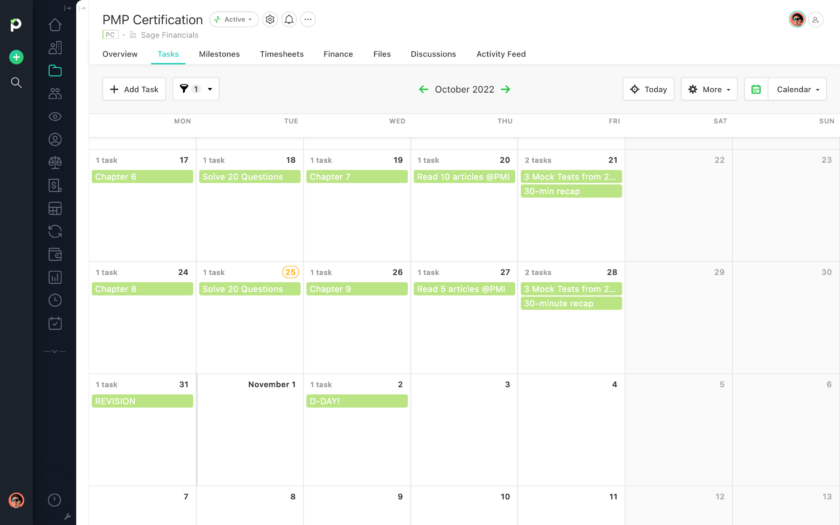Open the reports bar chart sidebar icon
Viewport: 840px width, 525px height.
point(55,277)
